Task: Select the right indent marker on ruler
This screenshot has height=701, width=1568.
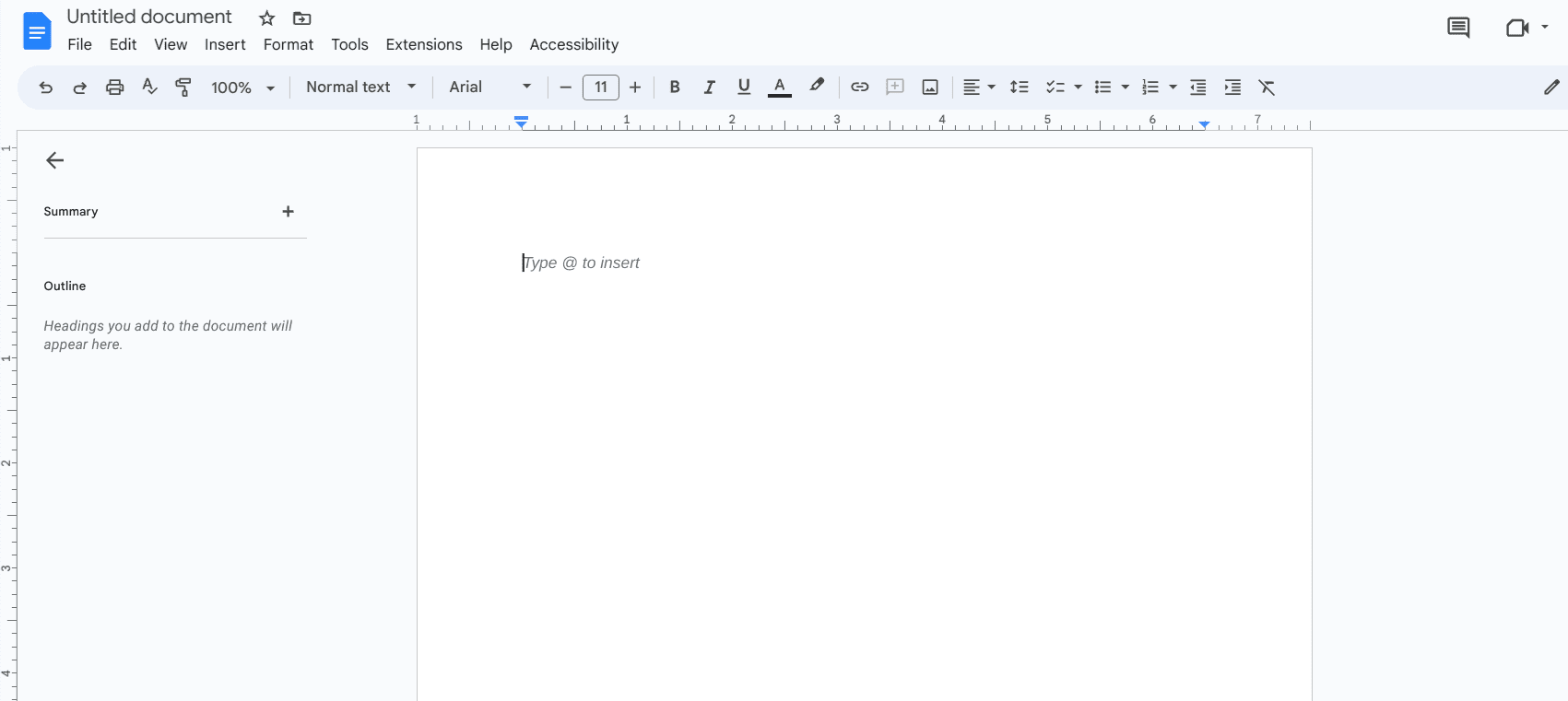Action: coord(1204,124)
